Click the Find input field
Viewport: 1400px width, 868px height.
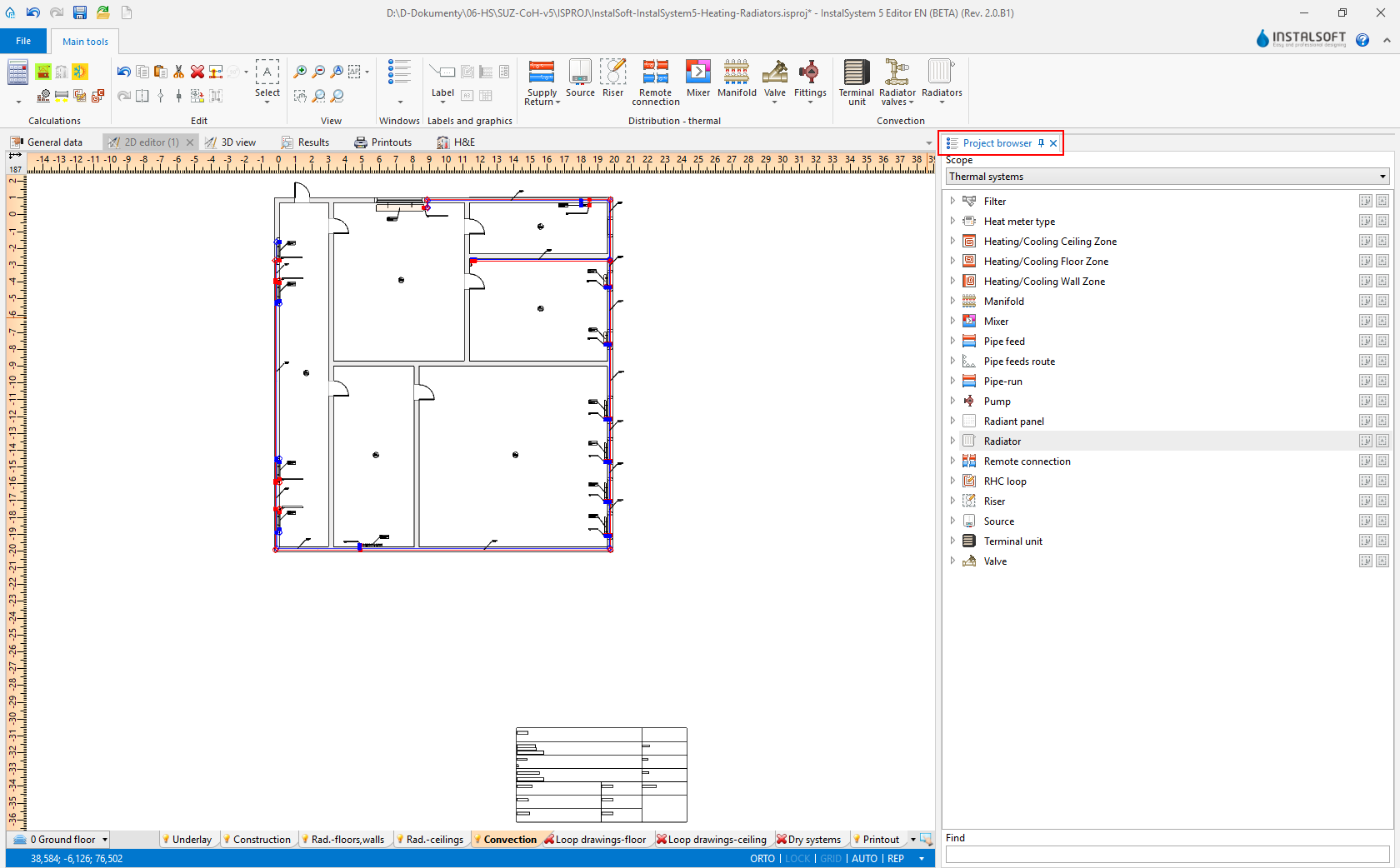tap(1167, 855)
